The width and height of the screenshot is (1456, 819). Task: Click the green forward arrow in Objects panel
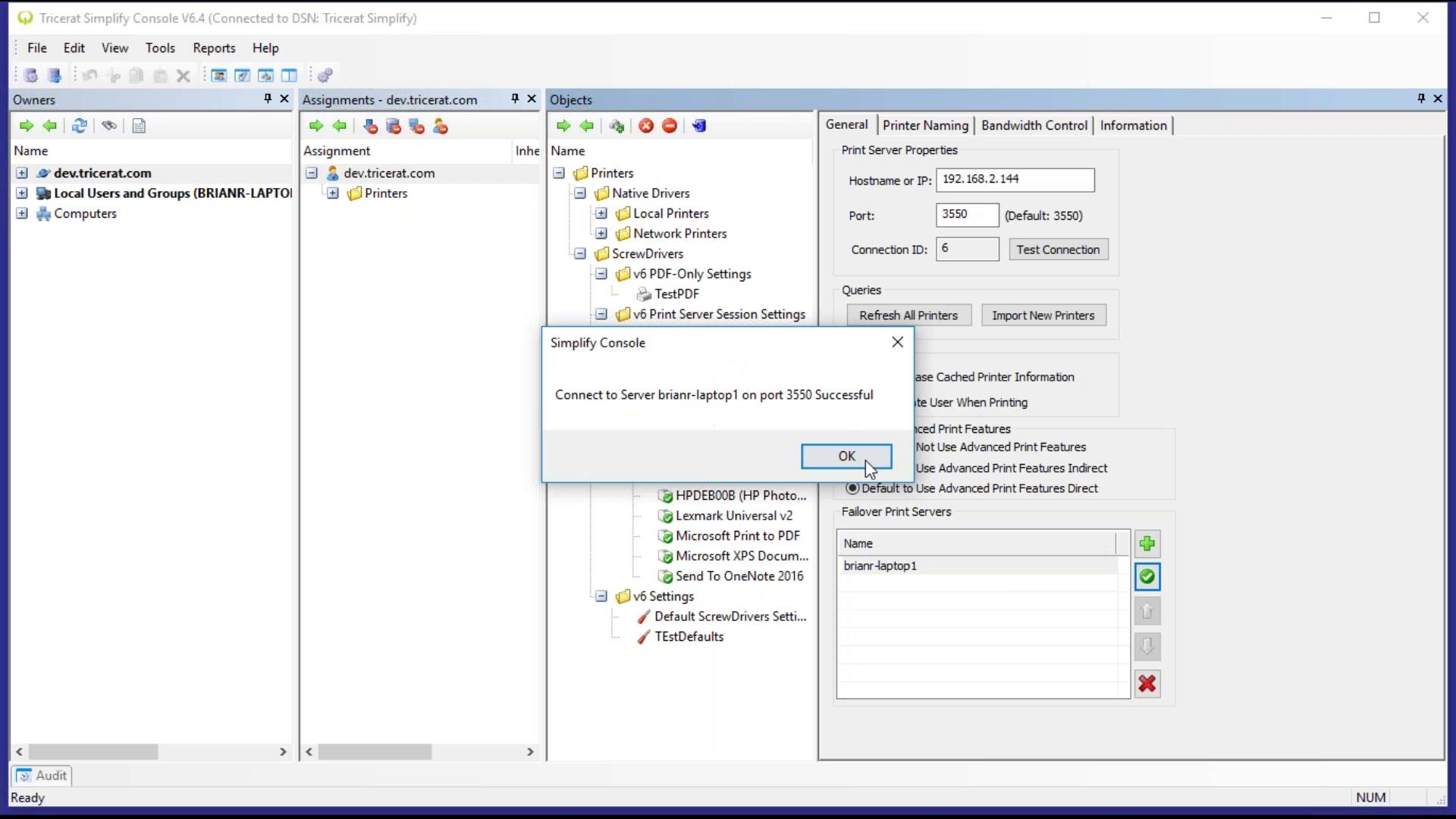tap(563, 126)
